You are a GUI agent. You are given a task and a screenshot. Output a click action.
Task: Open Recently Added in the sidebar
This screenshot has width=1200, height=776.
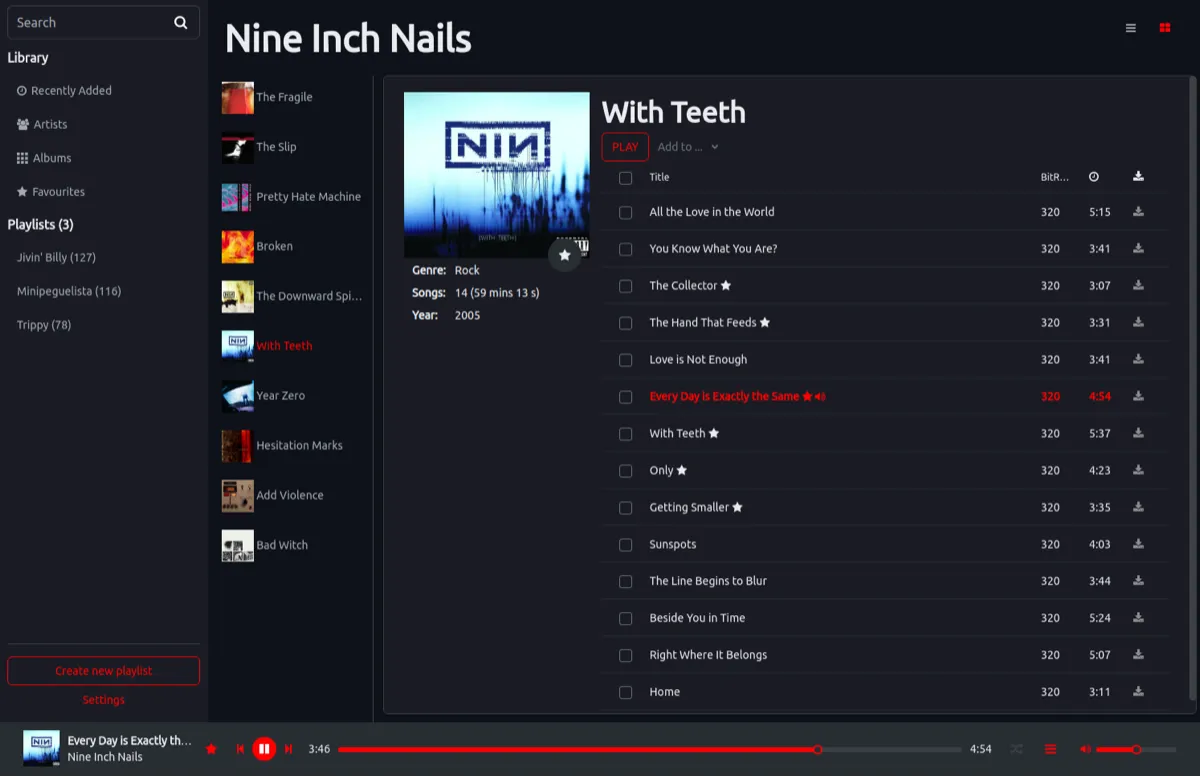click(x=70, y=90)
